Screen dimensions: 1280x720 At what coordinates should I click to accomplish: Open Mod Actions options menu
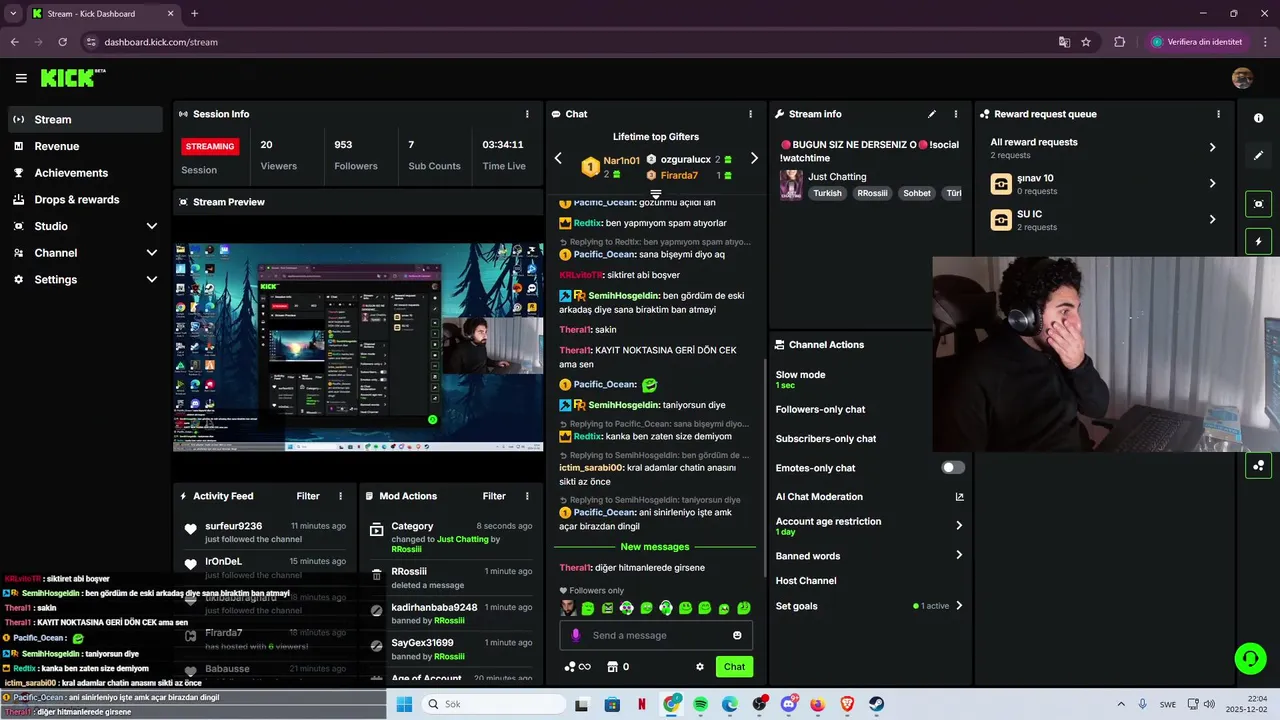click(527, 496)
